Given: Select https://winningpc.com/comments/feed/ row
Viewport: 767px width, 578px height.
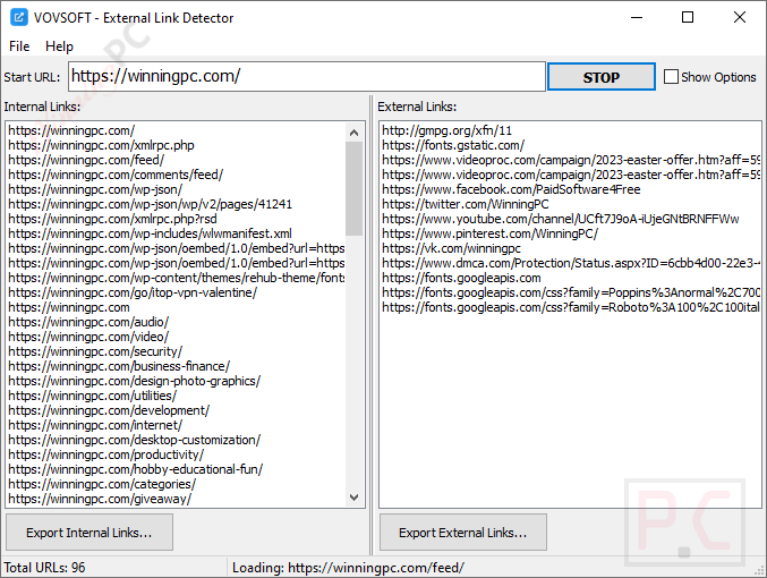Looking at the screenshot, I should point(115,175).
